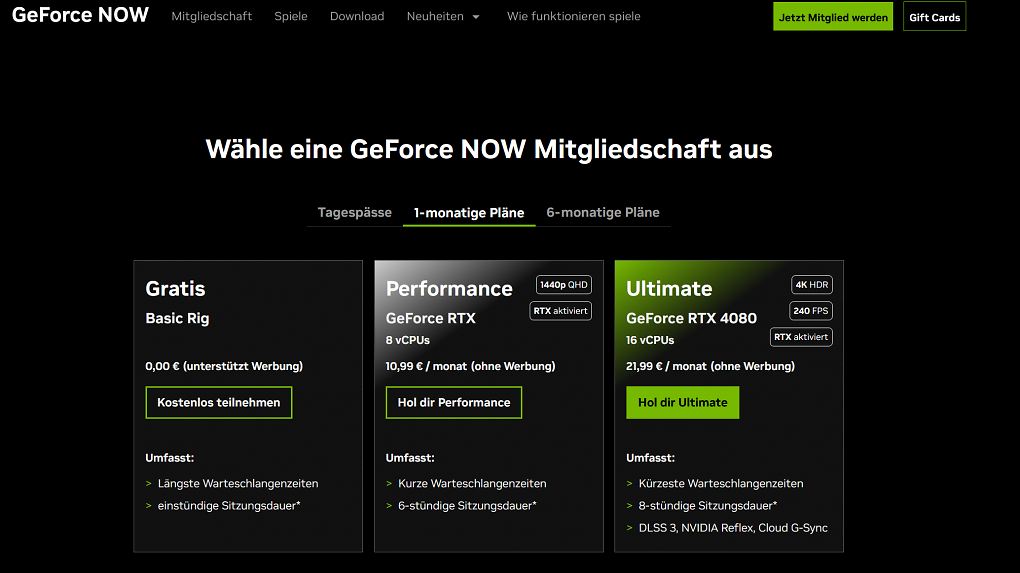1020x573 pixels.
Task: Click the 4K HDR badge
Action: (x=812, y=285)
